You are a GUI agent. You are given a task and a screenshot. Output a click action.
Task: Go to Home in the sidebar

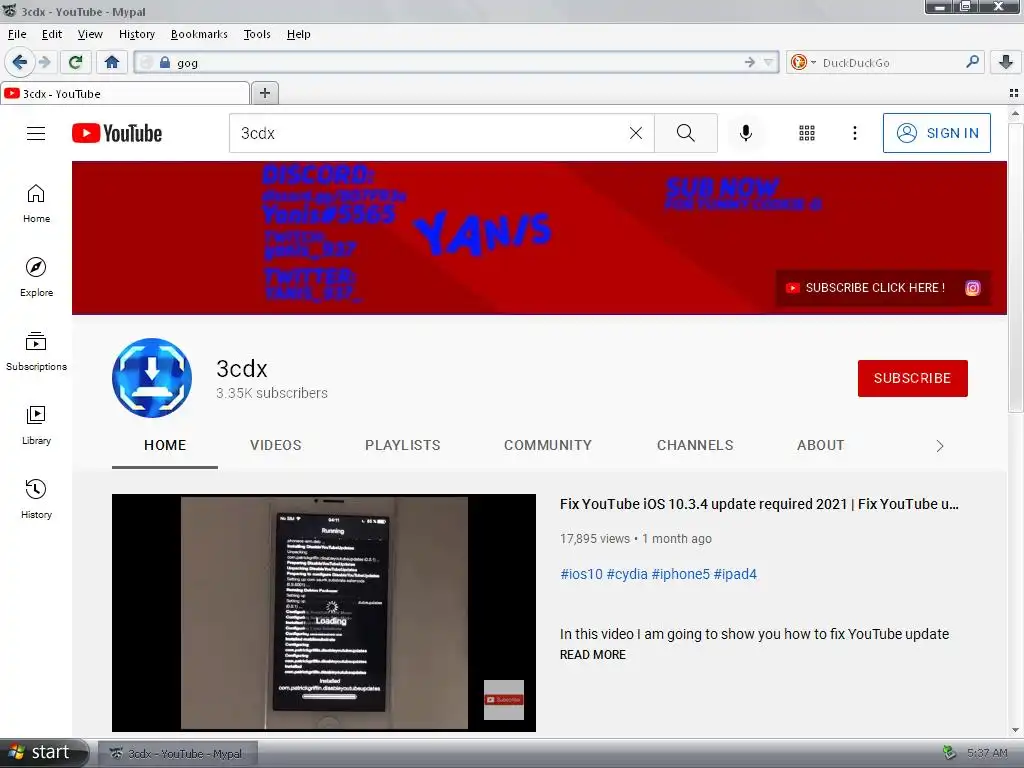point(36,204)
